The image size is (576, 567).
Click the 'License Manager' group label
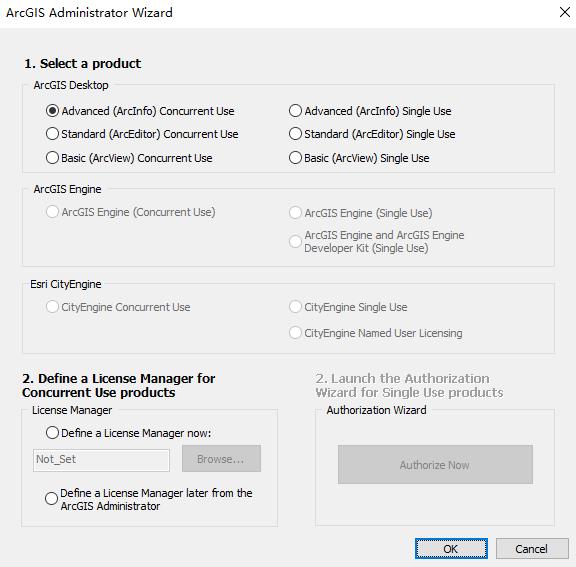pos(72,410)
